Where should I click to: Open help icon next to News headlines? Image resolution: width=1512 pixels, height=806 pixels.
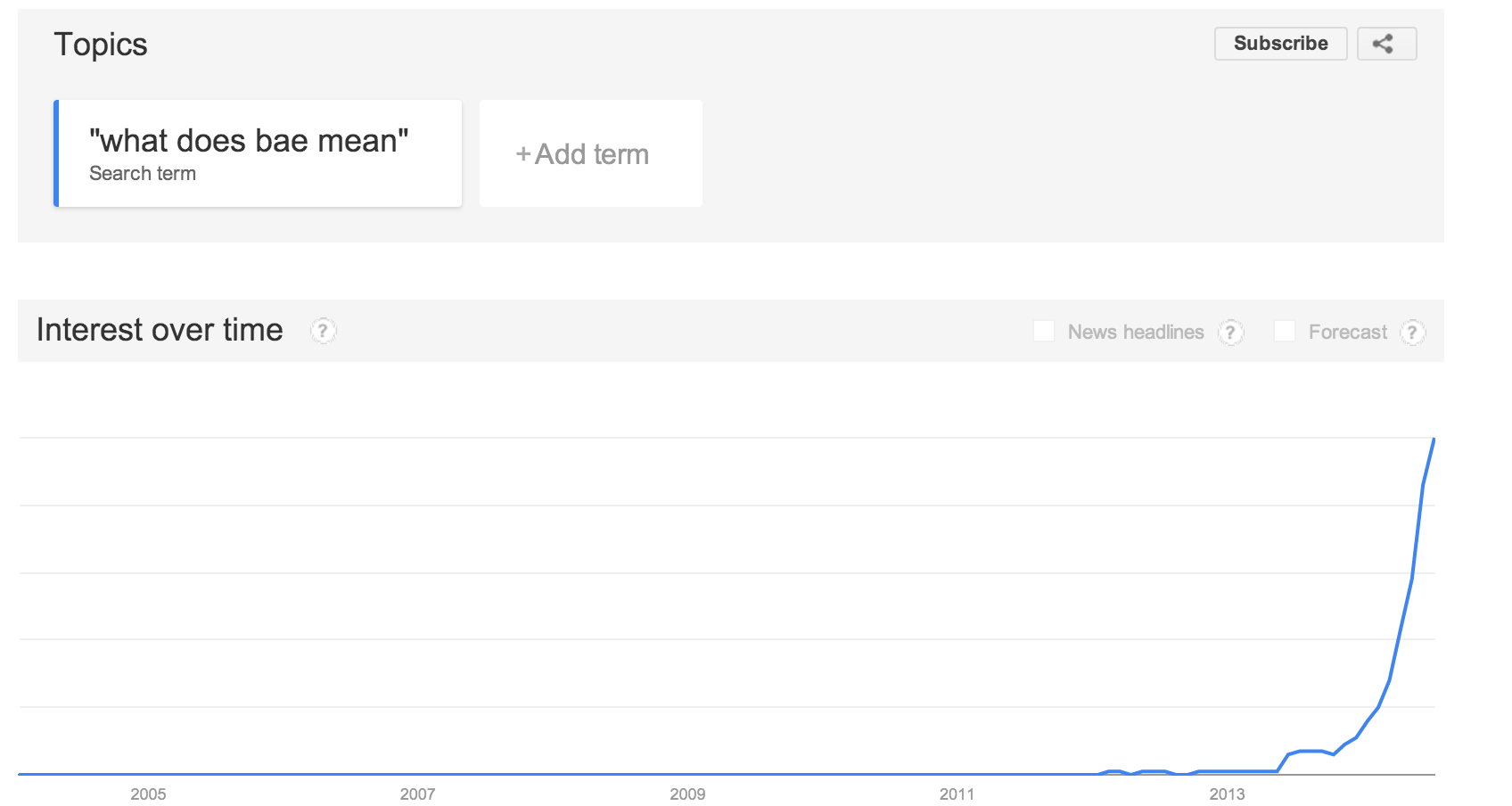[x=1230, y=333]
